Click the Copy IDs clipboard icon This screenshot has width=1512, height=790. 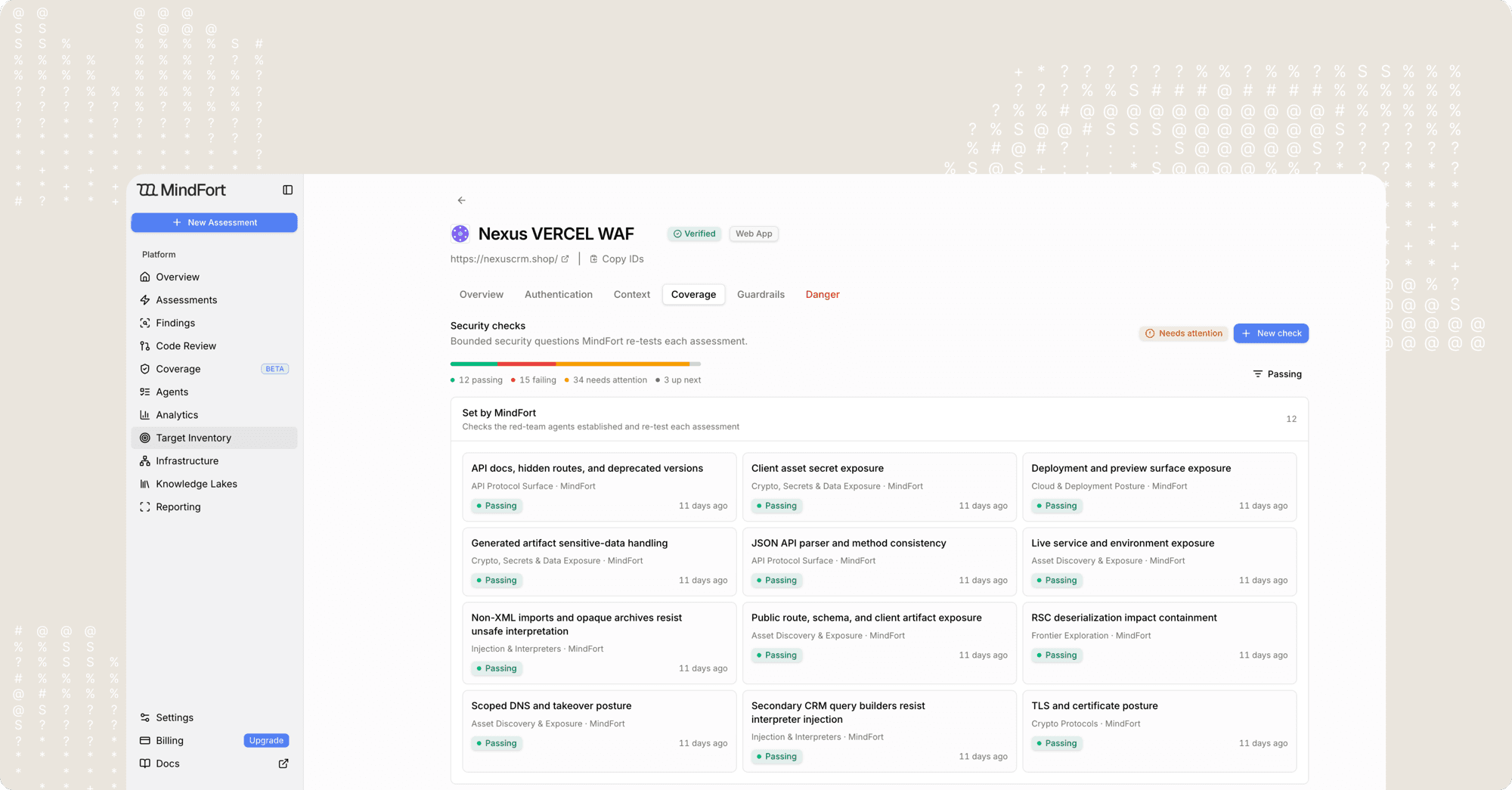(593, 259)
